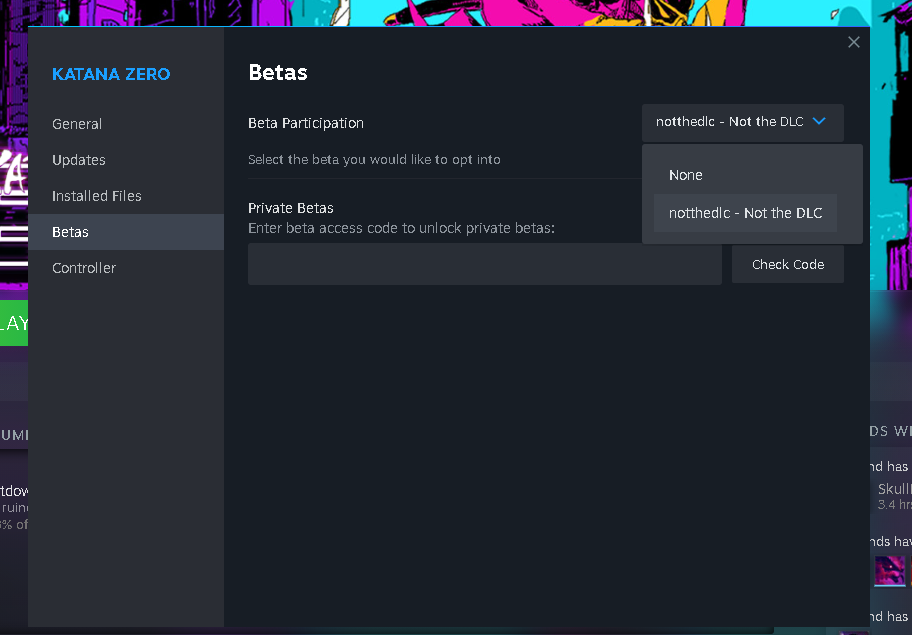Select 'notthedlc - Not the DLC' list option
Image resolution: width=912 pixels, height=635 pixels.
click(x=745, y=213)
